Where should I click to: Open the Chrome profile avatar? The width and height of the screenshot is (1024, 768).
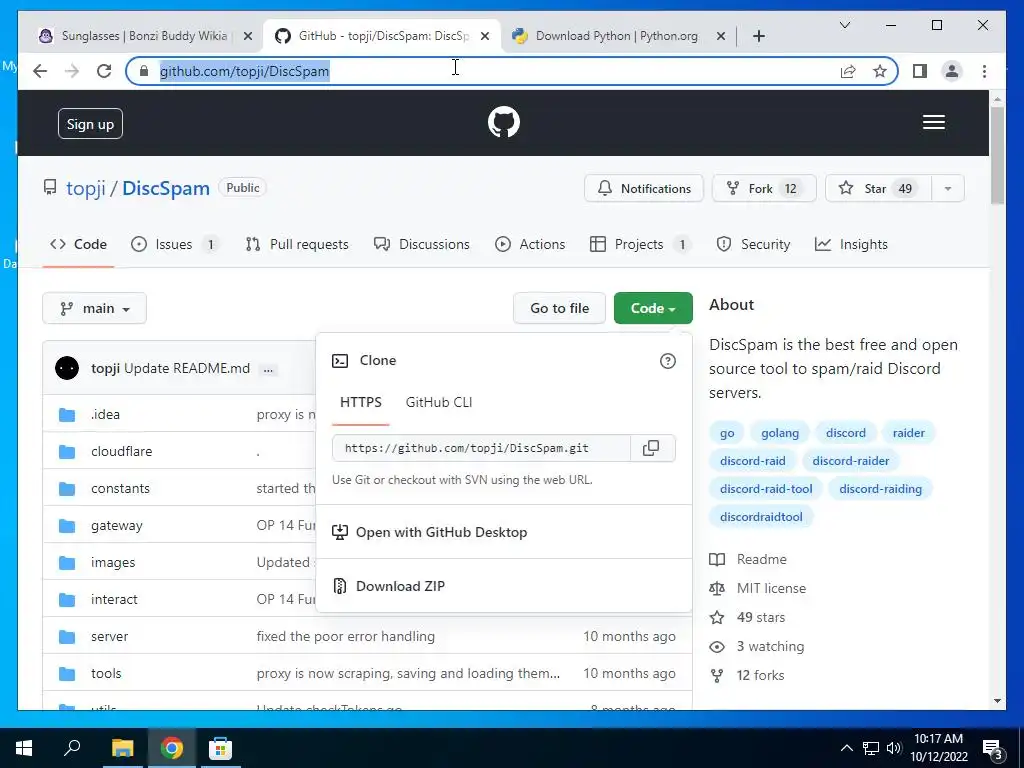point(952,71)
